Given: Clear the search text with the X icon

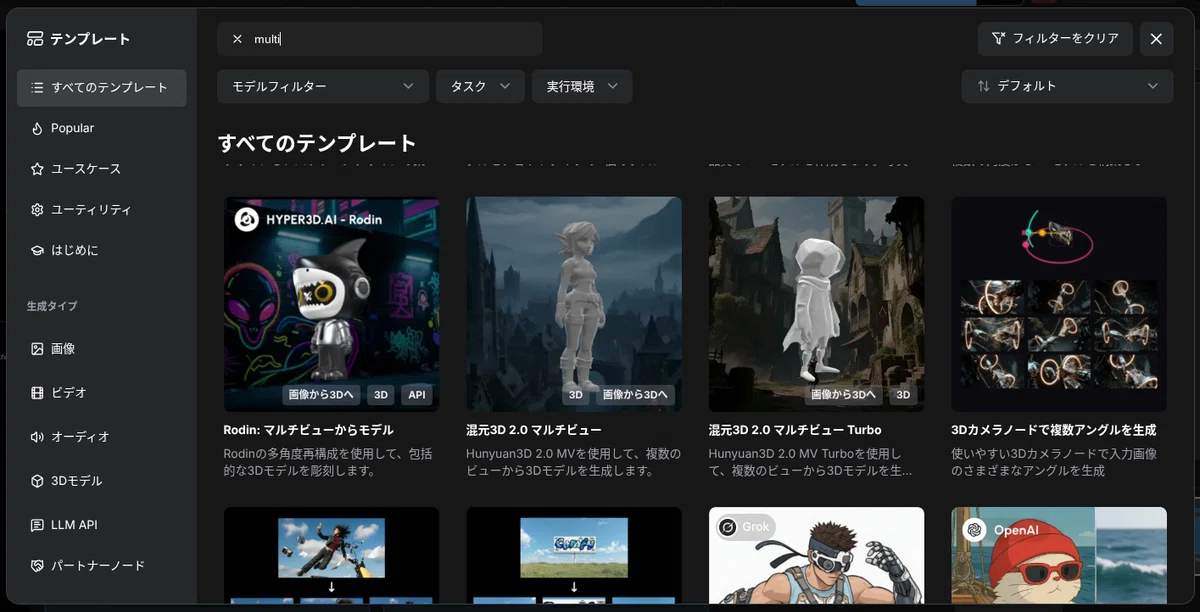Looking at the screenshot, I should 237,39.
